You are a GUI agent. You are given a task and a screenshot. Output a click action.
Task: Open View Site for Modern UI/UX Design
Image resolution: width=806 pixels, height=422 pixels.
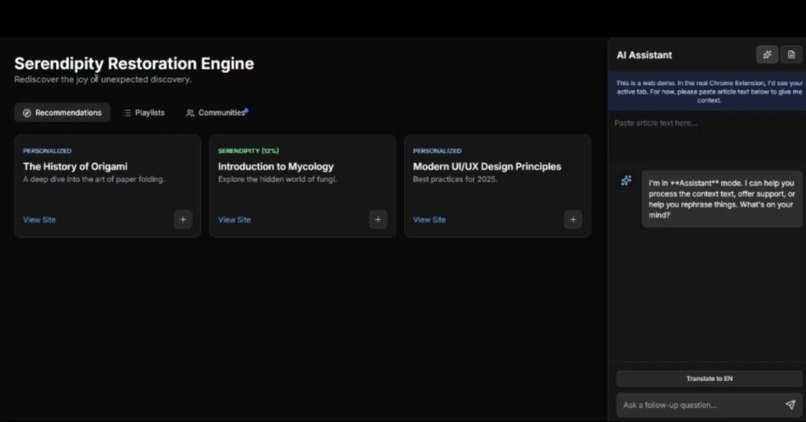(429, 219)
